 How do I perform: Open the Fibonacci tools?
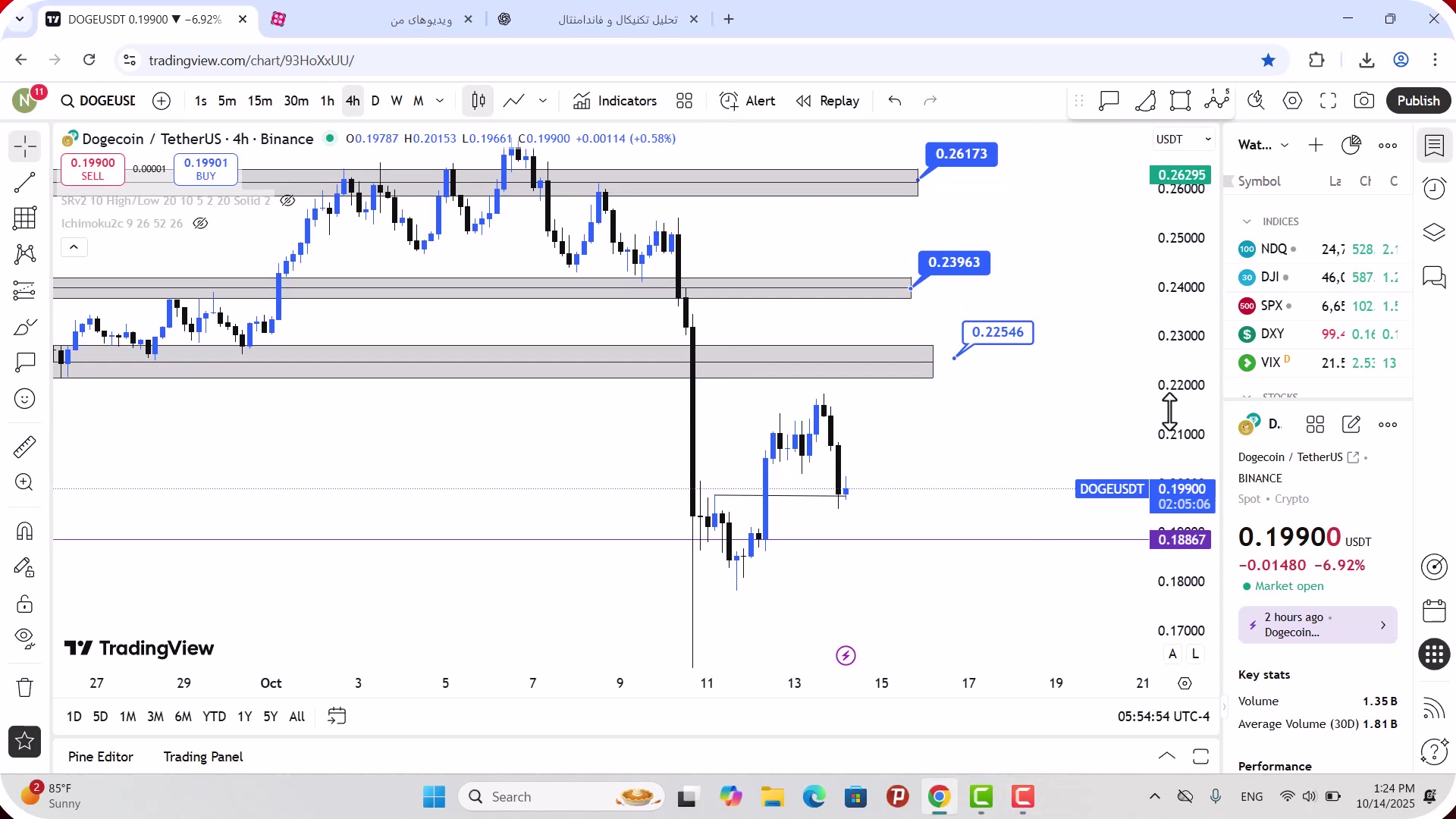pyautogui.click(x=24, y=218)
